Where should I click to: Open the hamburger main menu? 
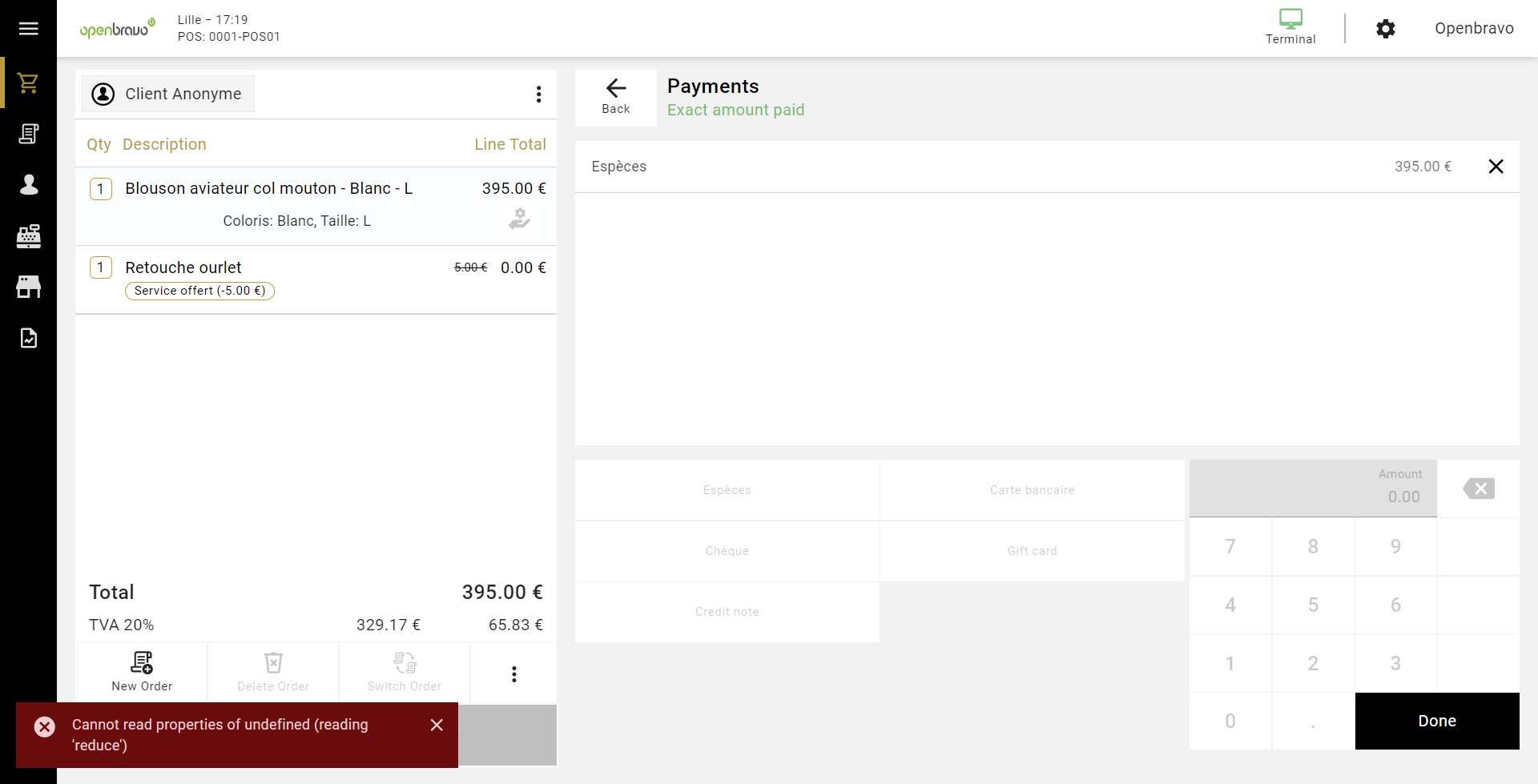(28, 29)
